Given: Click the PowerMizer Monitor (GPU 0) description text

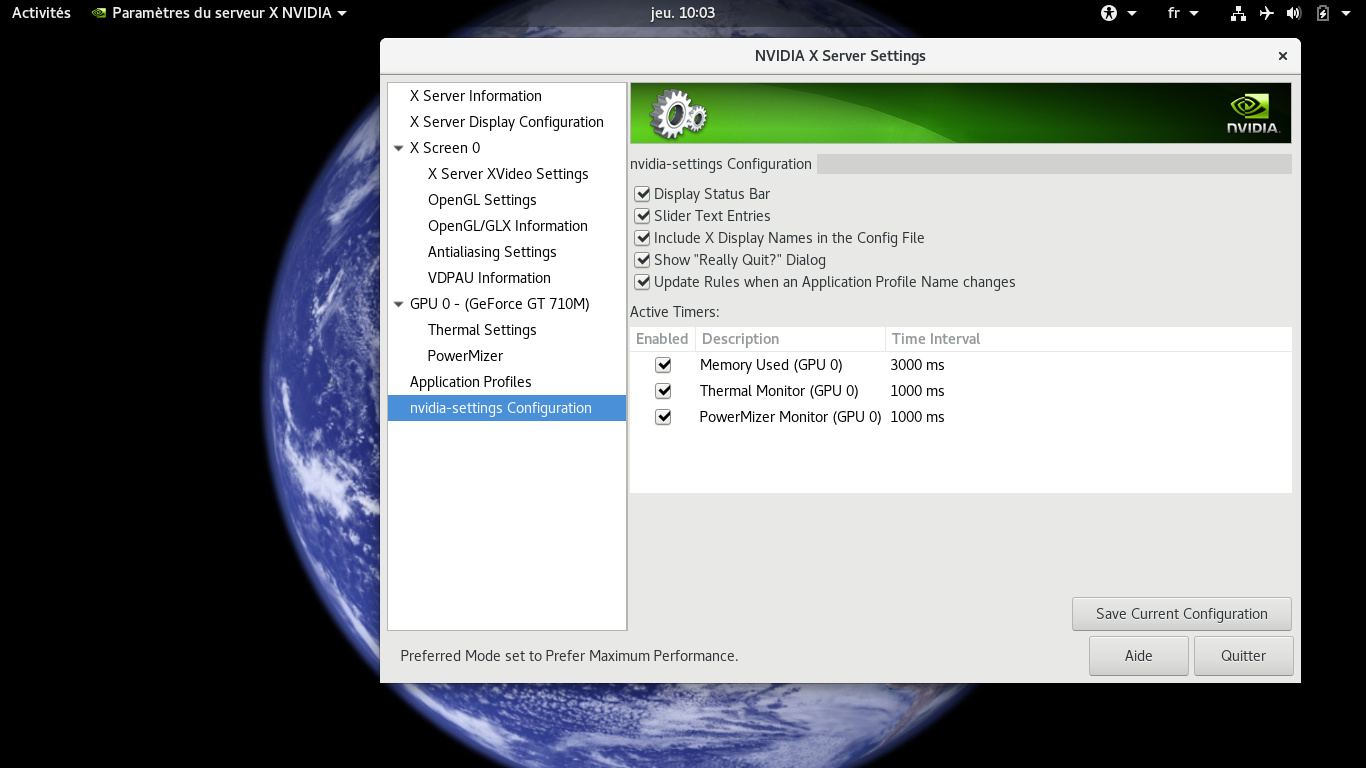Looking at the screenshot, I should (790, 417).
